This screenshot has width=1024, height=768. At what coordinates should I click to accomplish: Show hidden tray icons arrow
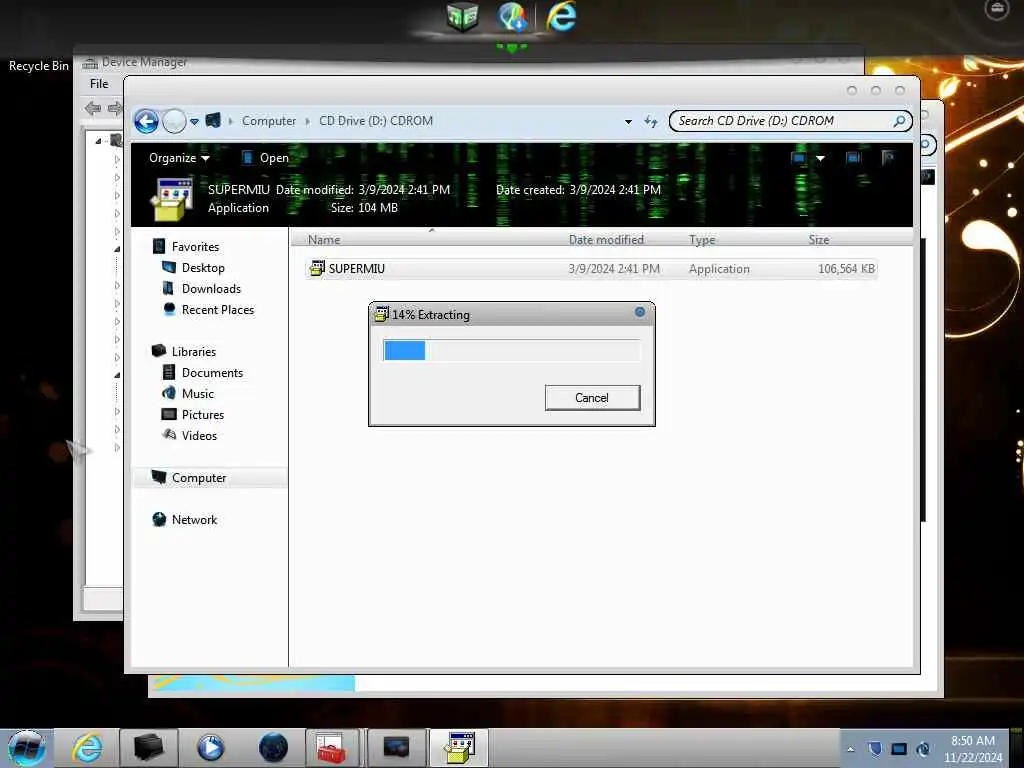click(850, 749)
